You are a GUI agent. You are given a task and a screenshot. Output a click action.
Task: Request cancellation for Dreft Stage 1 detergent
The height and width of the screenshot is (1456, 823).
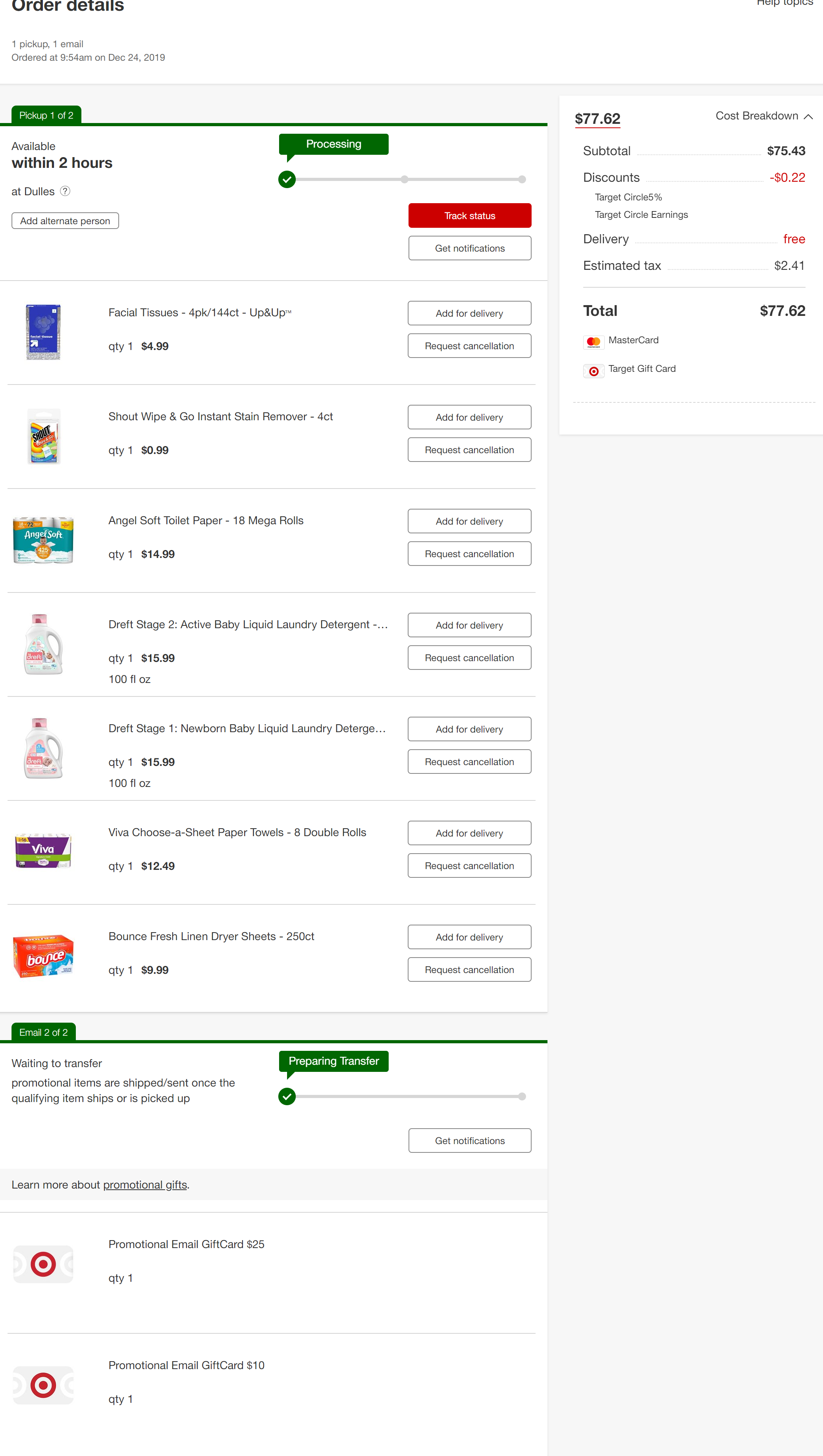[469, 762]
